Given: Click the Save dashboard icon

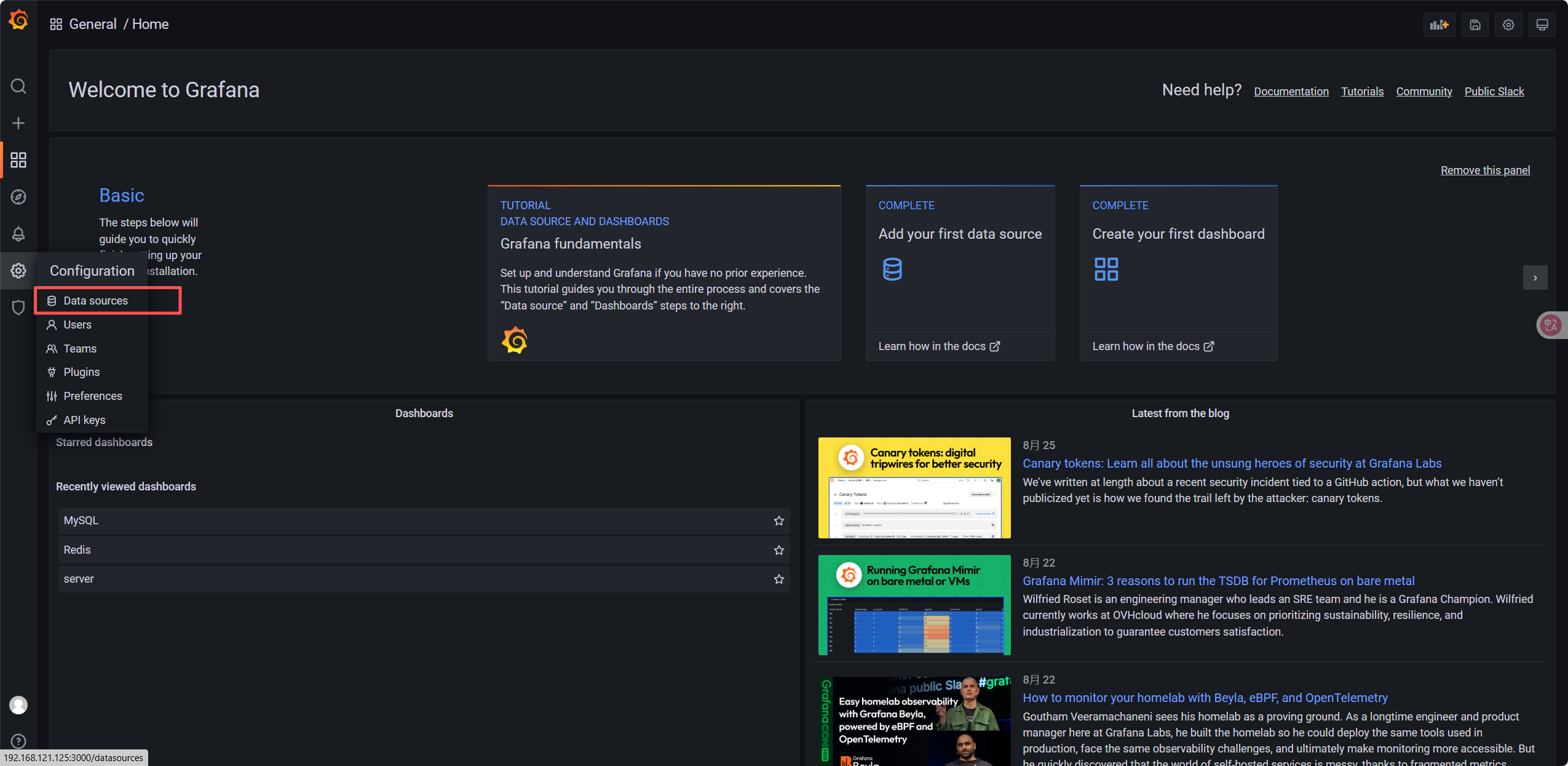Looking at the screenshot, I should [x=1475, y=25].
